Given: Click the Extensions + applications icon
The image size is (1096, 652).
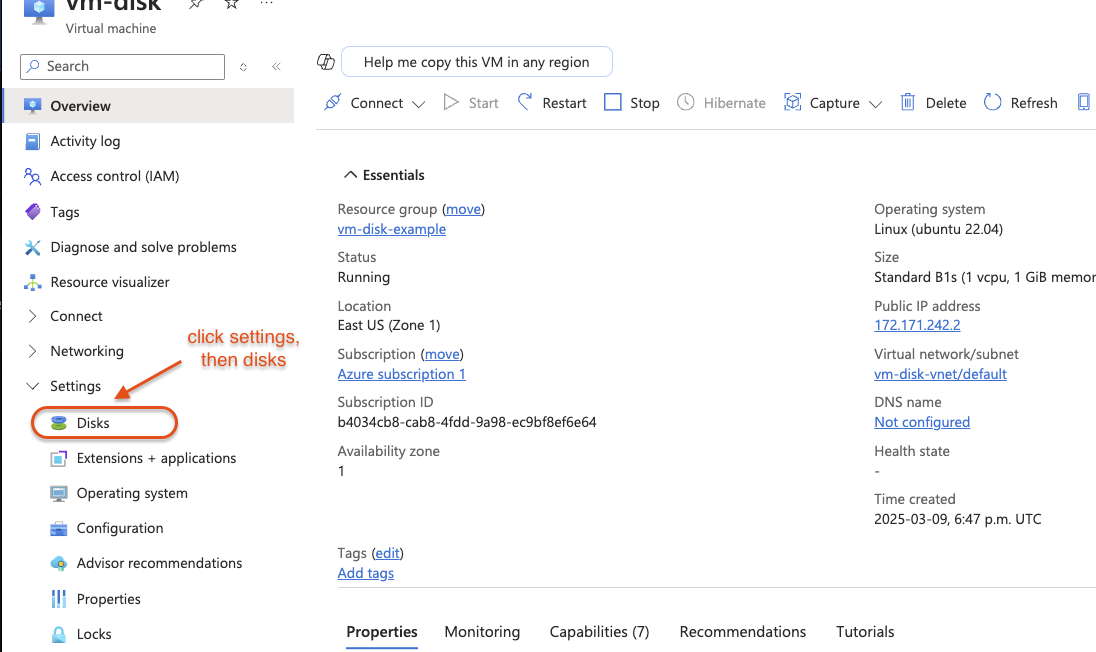Looking at the screenshot, I should [59, 458].
